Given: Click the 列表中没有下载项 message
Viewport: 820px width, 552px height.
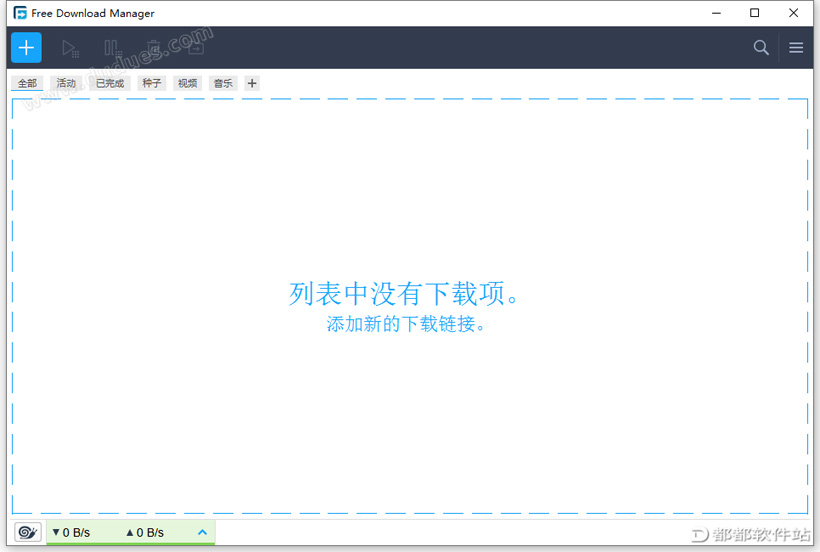Looking at the screenshot, I should [x=403, y=293].
